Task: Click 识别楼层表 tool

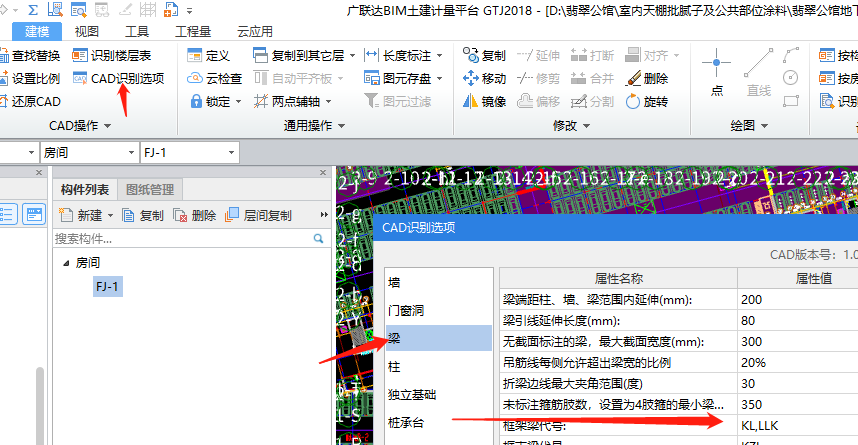Action: click(x=112, y=55)
